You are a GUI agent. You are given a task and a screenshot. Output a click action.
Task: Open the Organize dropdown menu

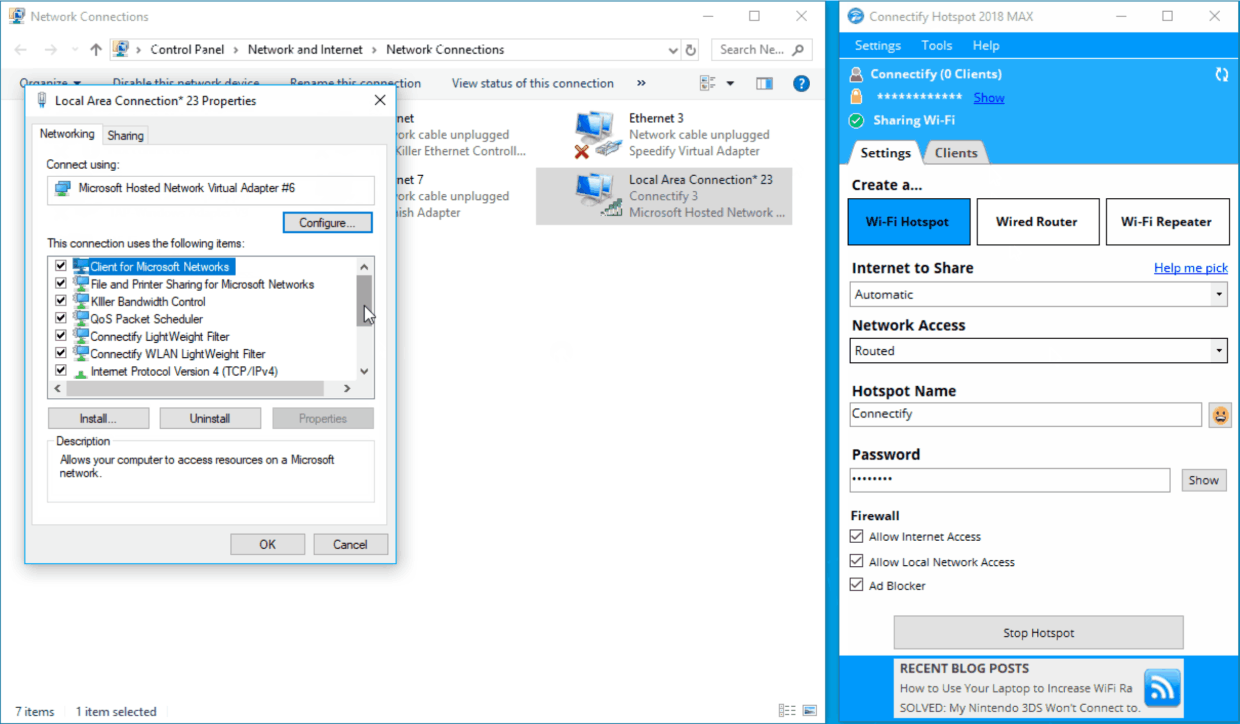click(50, 83)
